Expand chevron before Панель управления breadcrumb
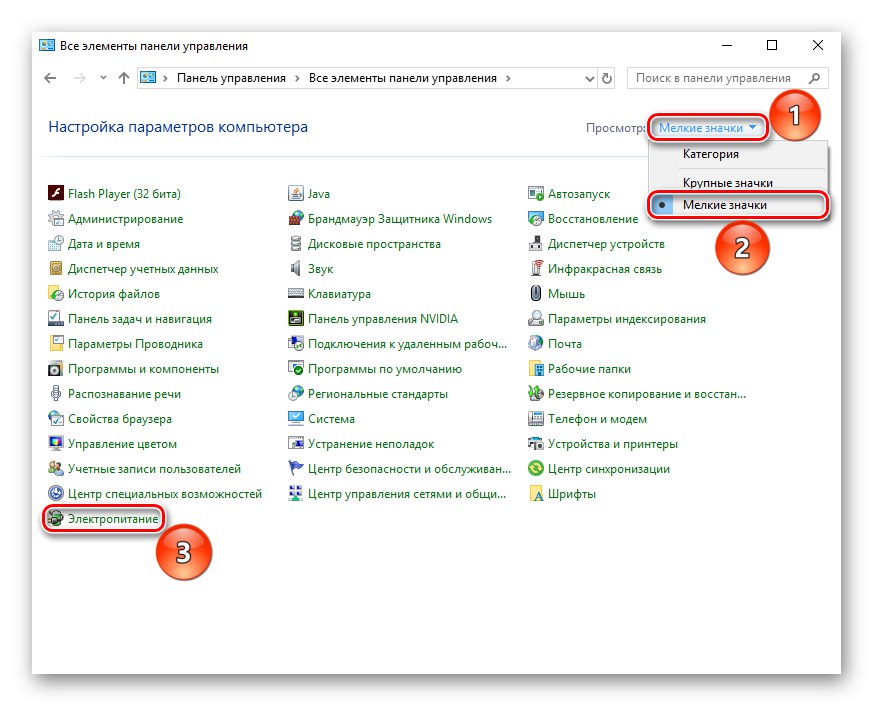 [x=165, y=79]
